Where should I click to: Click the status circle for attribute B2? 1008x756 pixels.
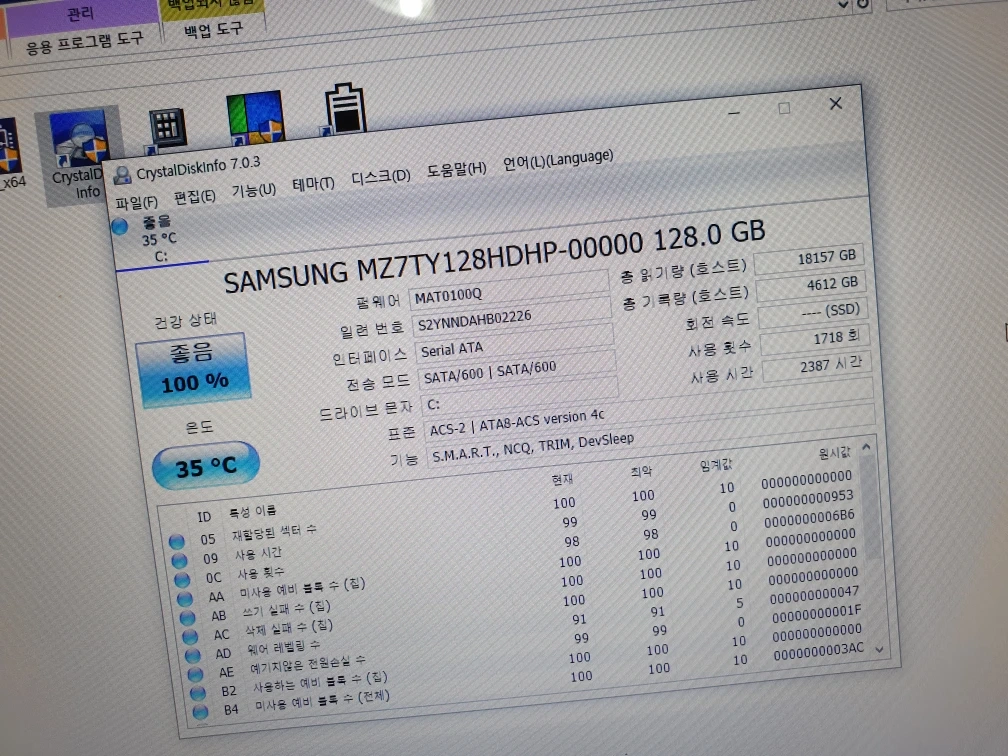tap(198, 693)
